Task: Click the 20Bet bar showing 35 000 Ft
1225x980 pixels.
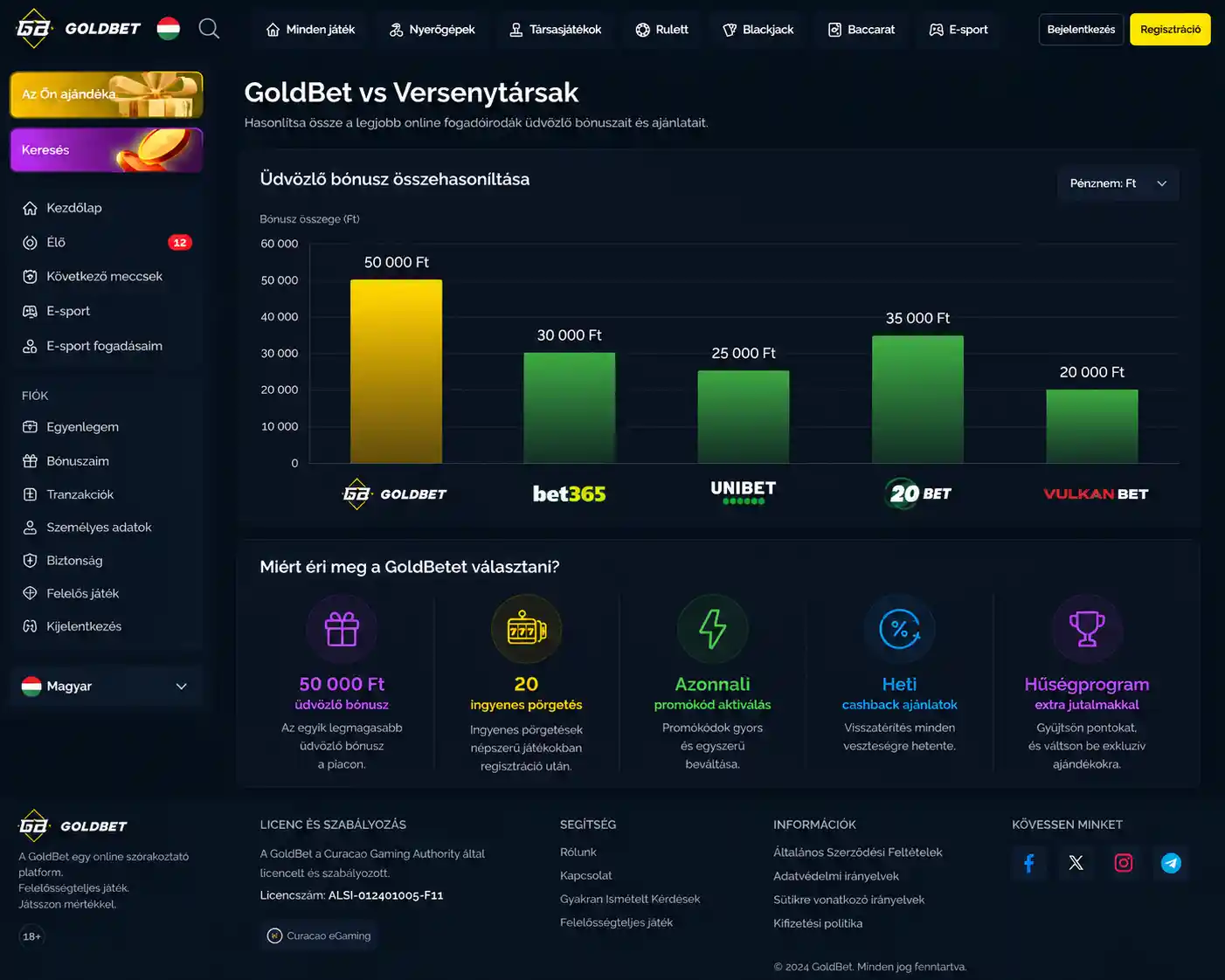Action: pyautogui.click(x=917, y=399)
